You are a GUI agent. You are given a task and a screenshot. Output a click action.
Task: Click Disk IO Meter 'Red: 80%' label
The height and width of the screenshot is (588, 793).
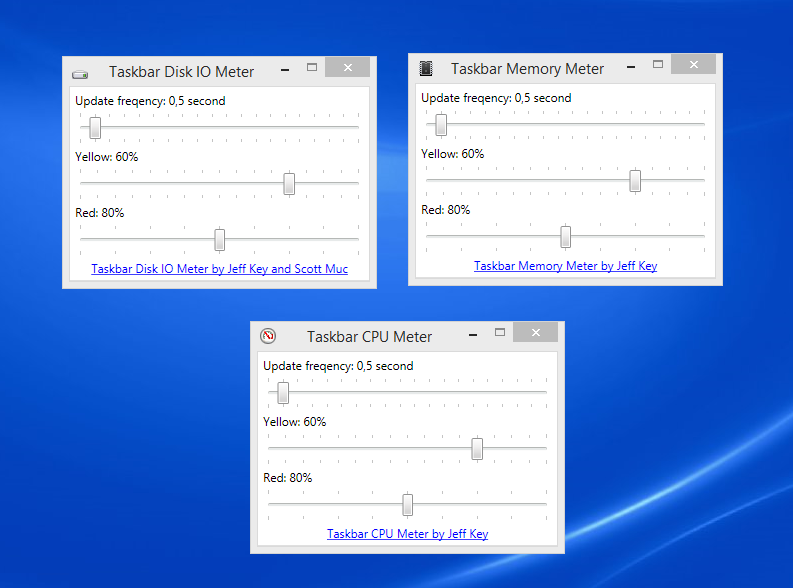[100, 213]
